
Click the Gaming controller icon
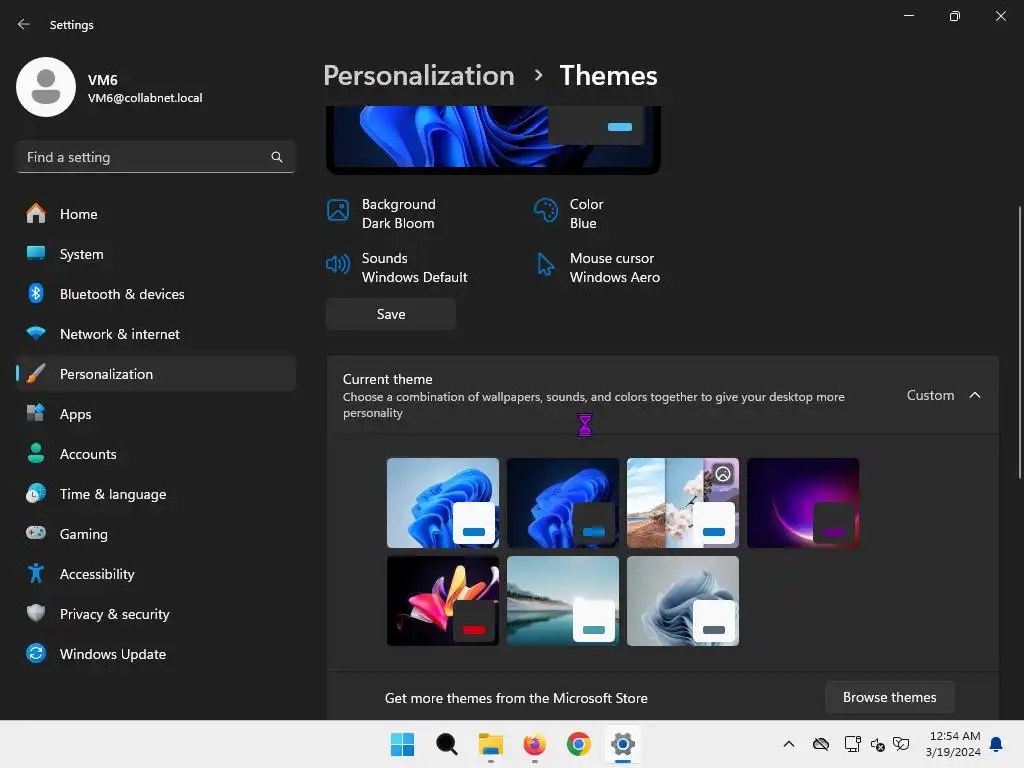pos(36,533)
